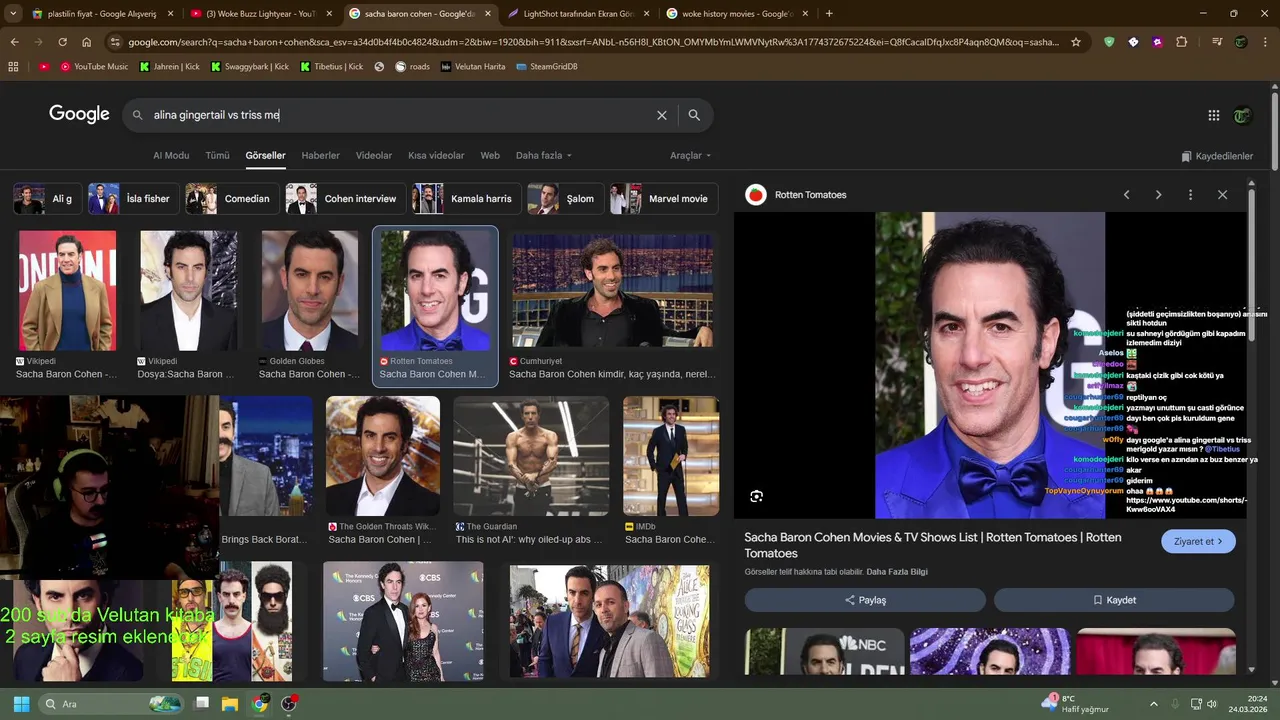Show hidden system tray icons
The width and height of the screenshot is (1280, 720).
1153,704
